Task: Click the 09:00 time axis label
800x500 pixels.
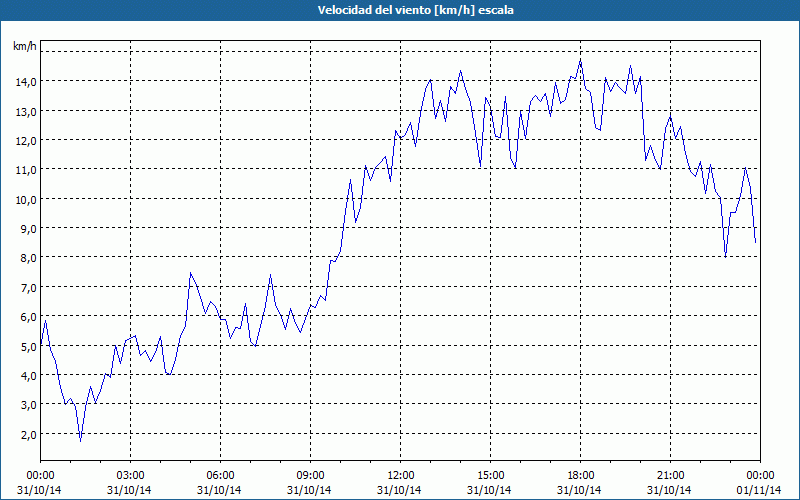Action: tap(310, 476)
